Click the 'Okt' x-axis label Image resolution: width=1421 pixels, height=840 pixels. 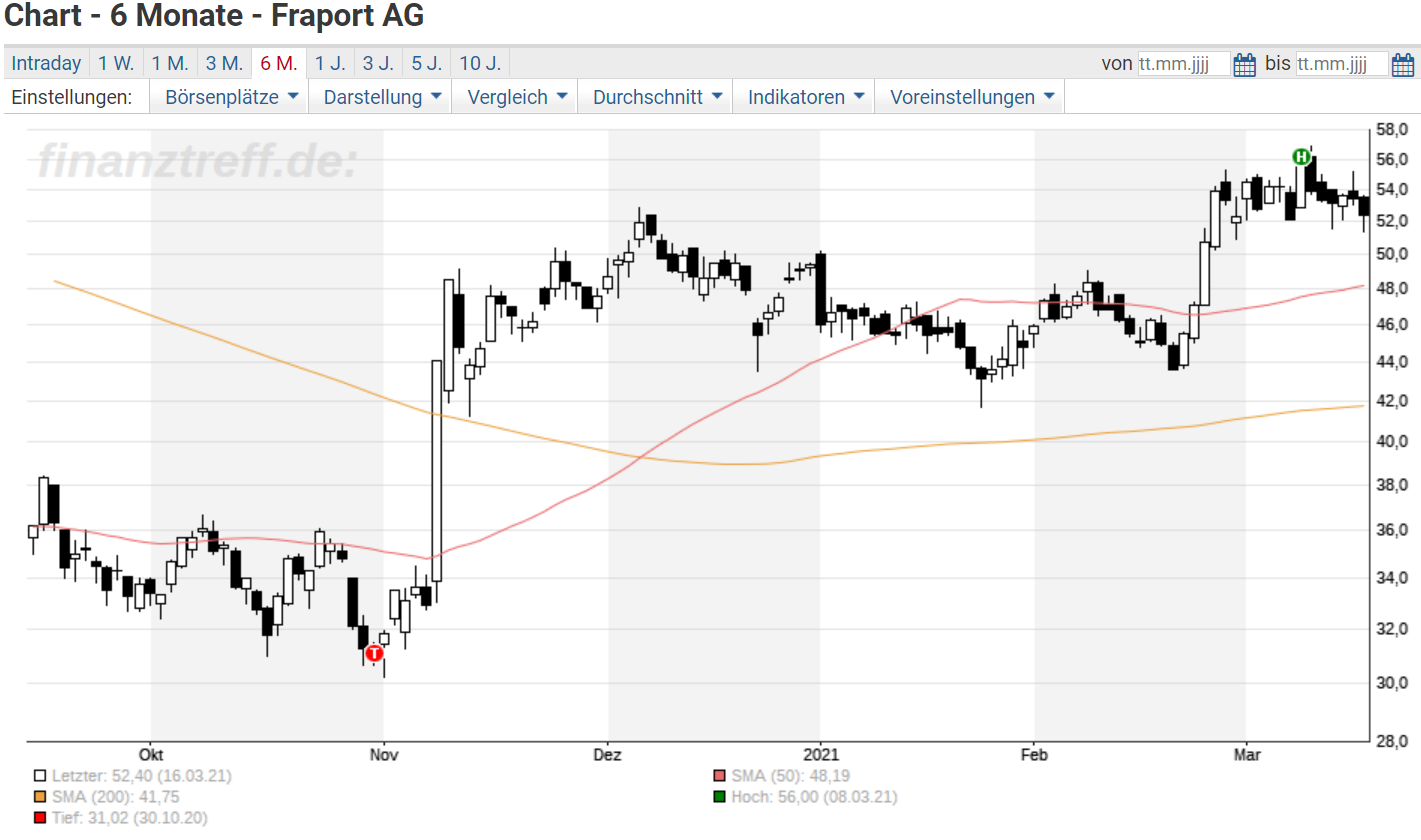151,754
